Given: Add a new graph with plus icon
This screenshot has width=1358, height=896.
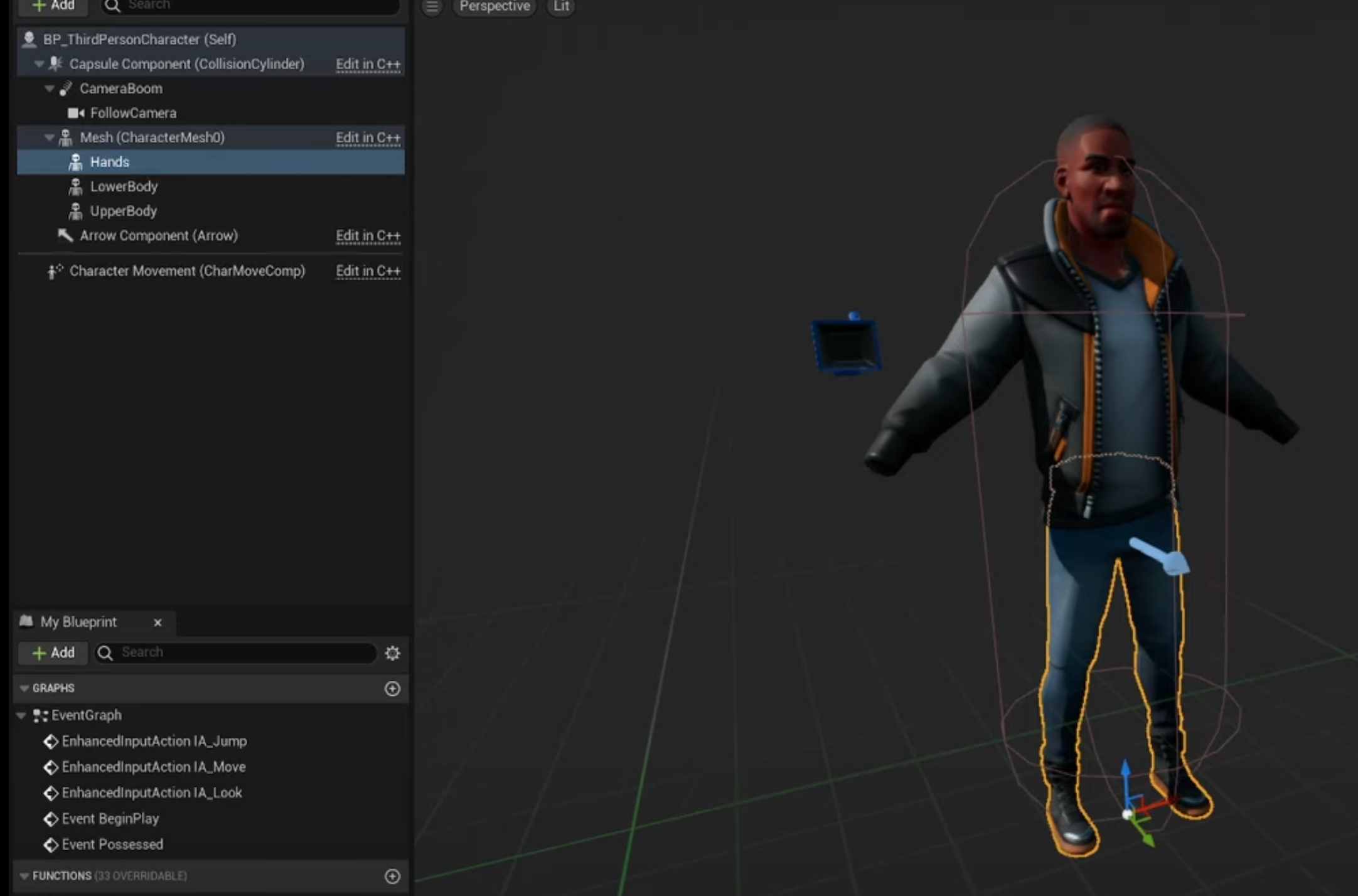Looking at the screenshot, I should click(x=392, y=688).
